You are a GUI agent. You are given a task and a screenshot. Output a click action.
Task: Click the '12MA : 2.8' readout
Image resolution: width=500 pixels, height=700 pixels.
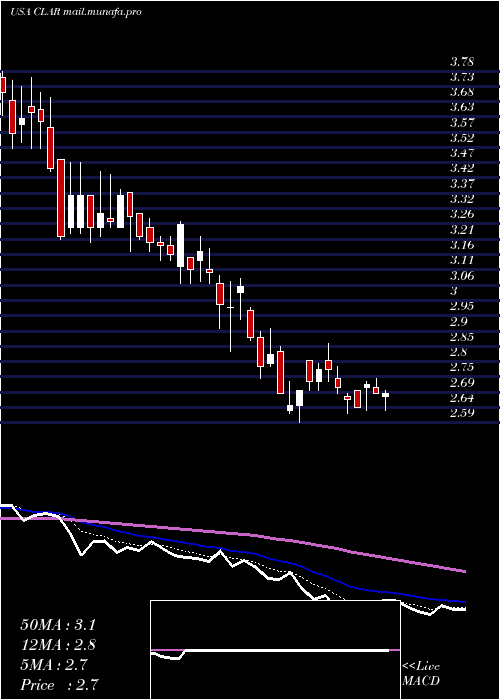58,645
